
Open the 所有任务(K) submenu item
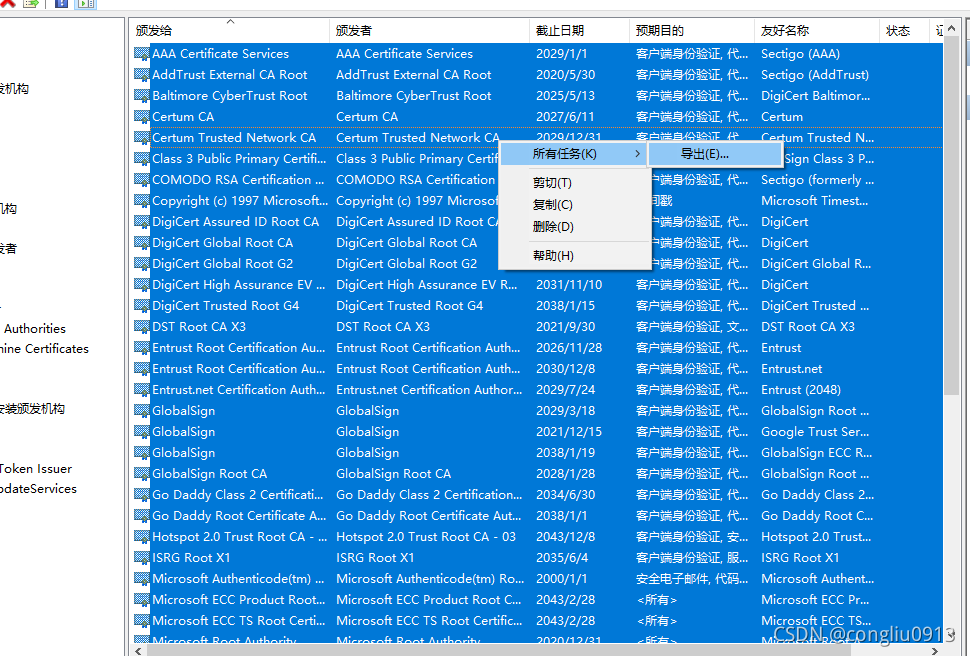573,154
